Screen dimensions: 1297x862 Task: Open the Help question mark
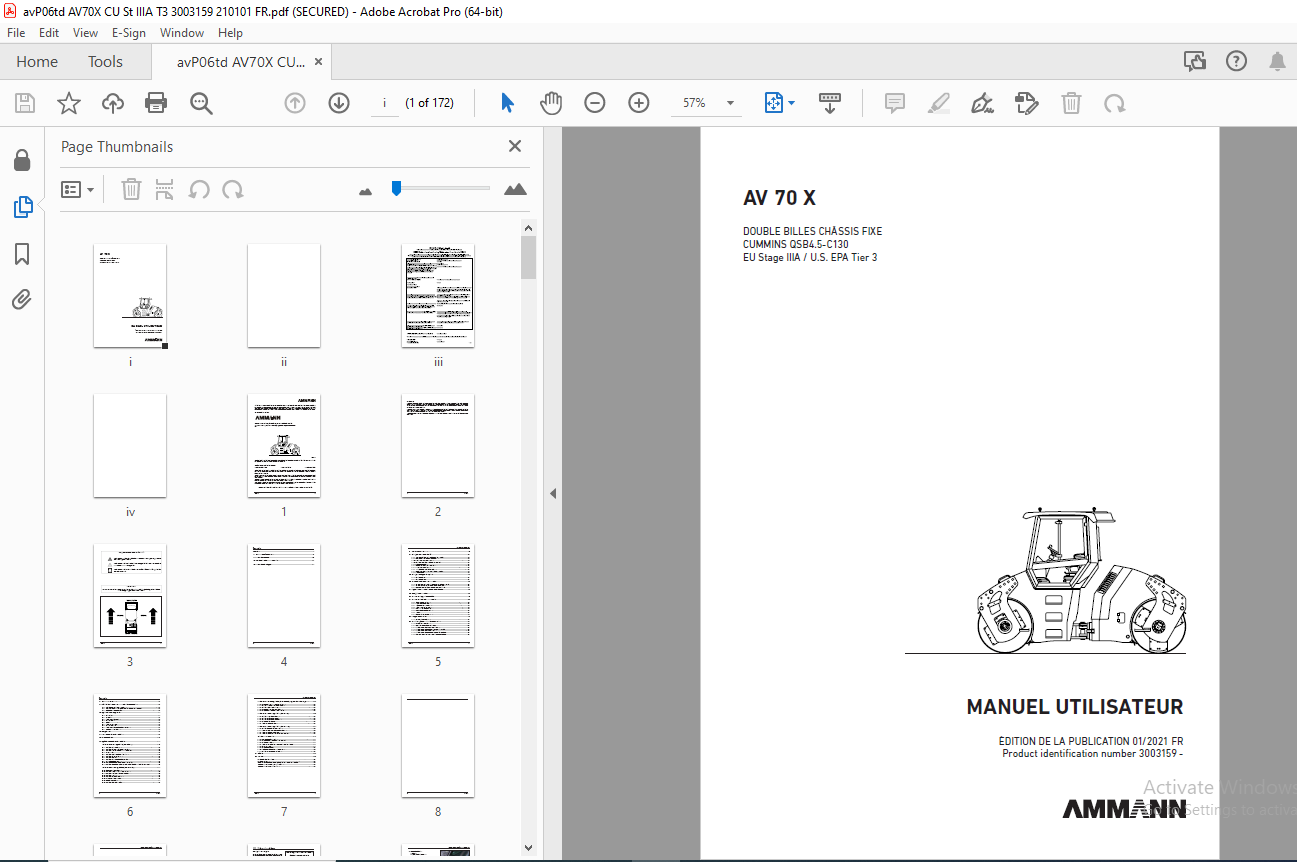(1236, 62)
